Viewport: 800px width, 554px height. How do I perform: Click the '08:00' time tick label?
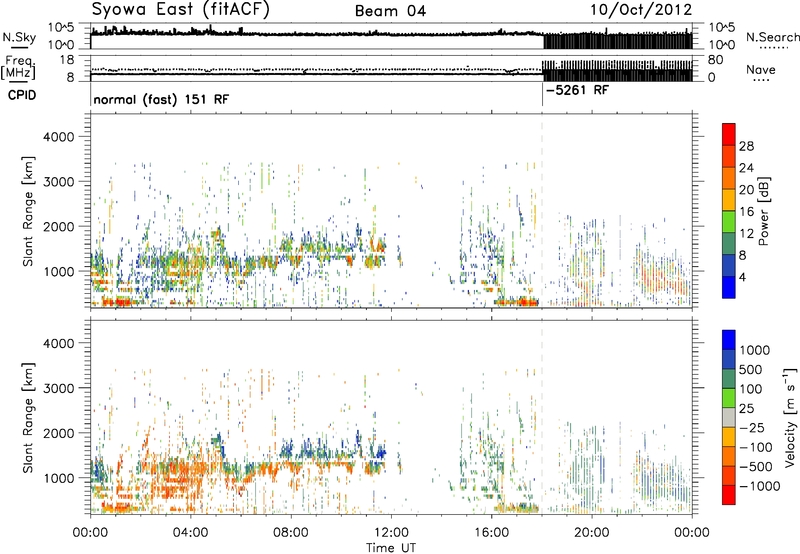[291, 533]
